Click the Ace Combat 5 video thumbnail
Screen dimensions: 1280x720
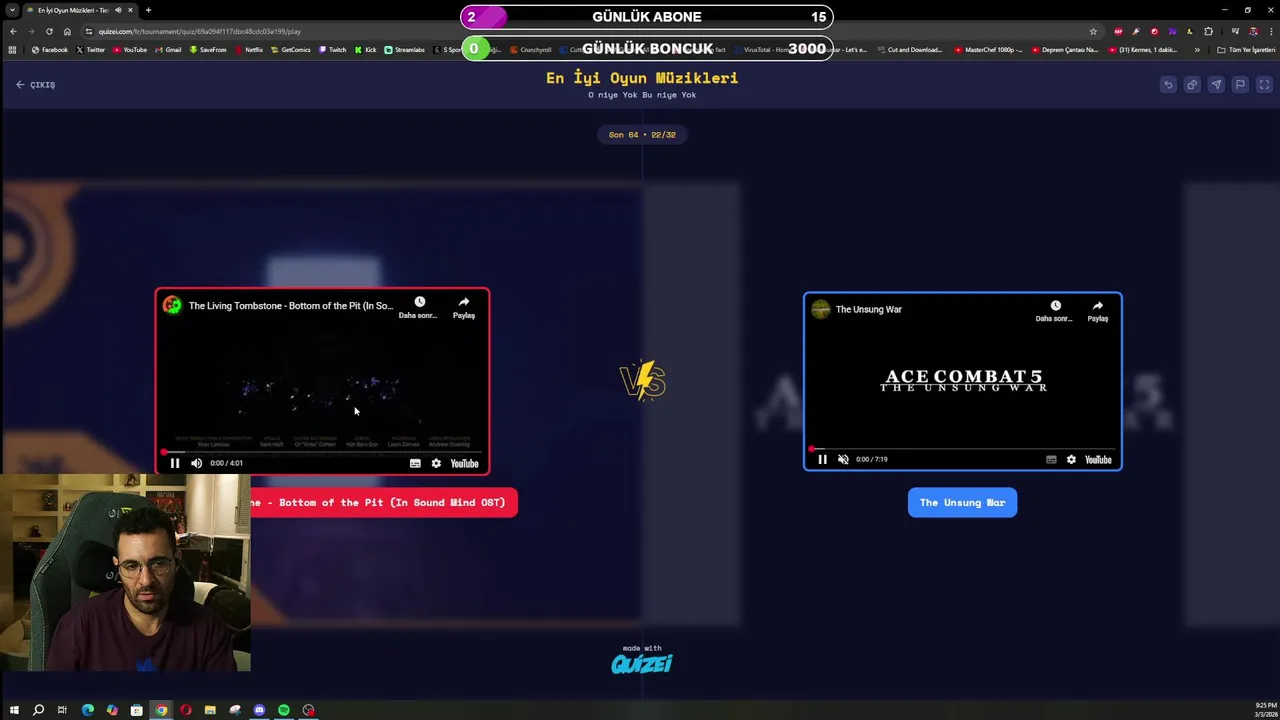click(963, 381)
